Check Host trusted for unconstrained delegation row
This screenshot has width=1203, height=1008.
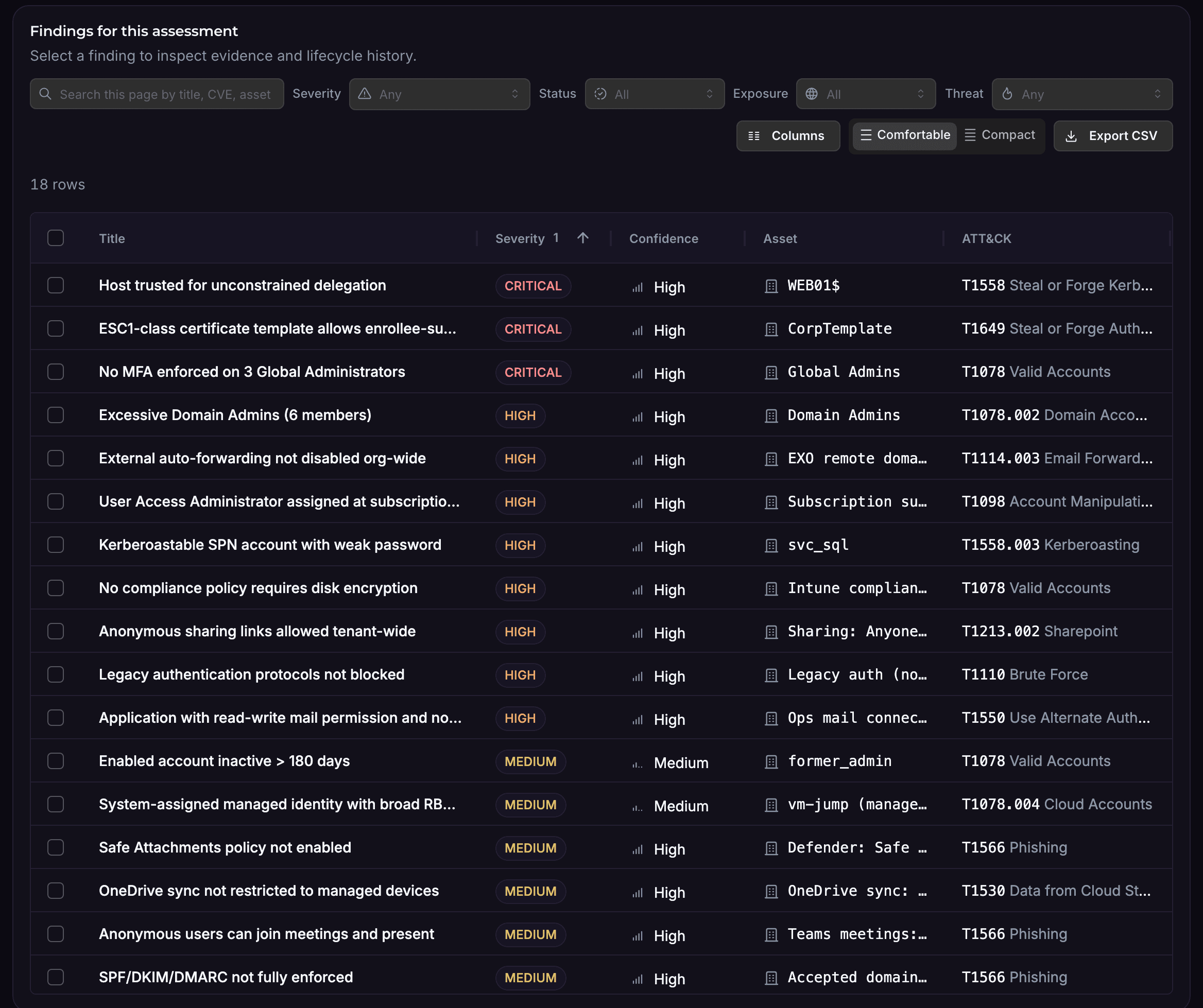56,285
